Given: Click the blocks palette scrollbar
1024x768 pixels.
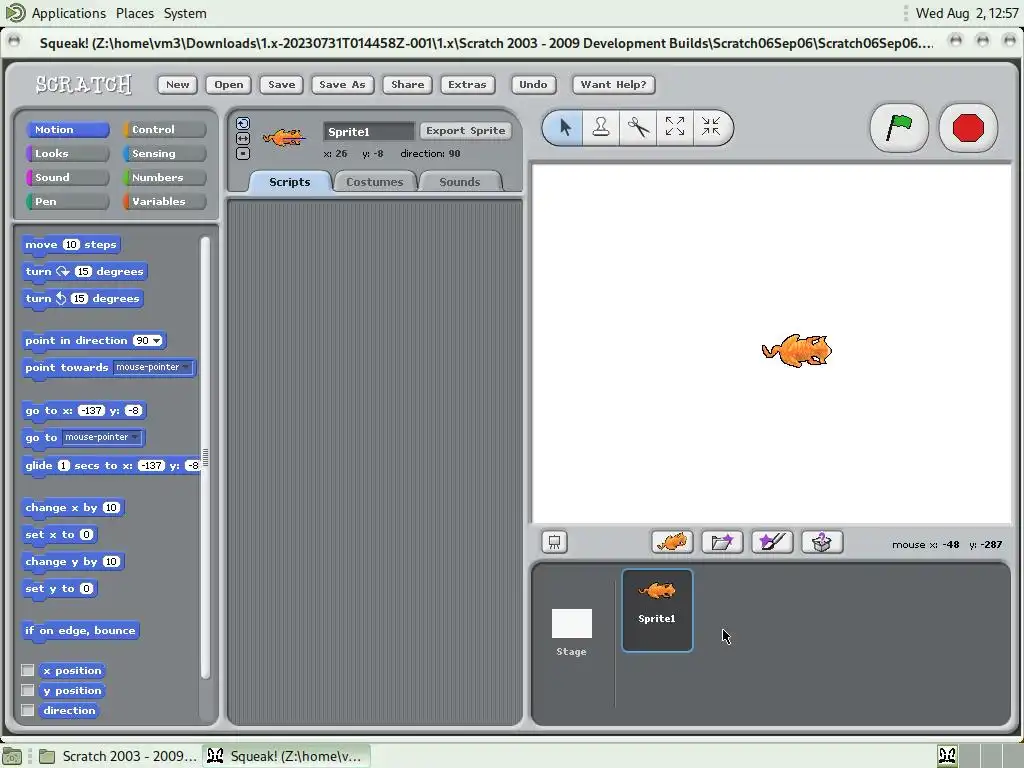Looking at the screenshot, I should pos(205,457).
